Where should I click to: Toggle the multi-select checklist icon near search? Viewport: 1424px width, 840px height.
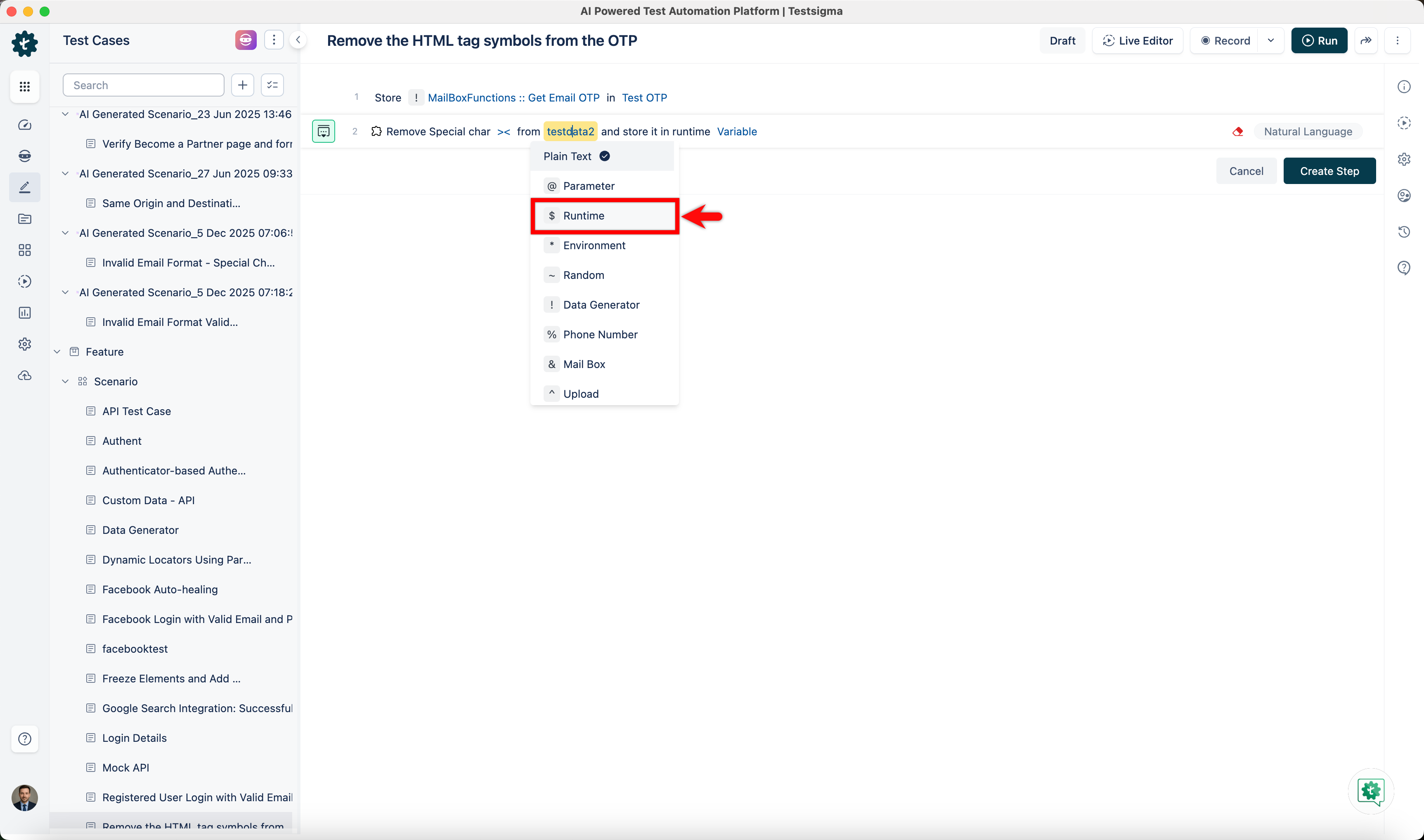272,85
